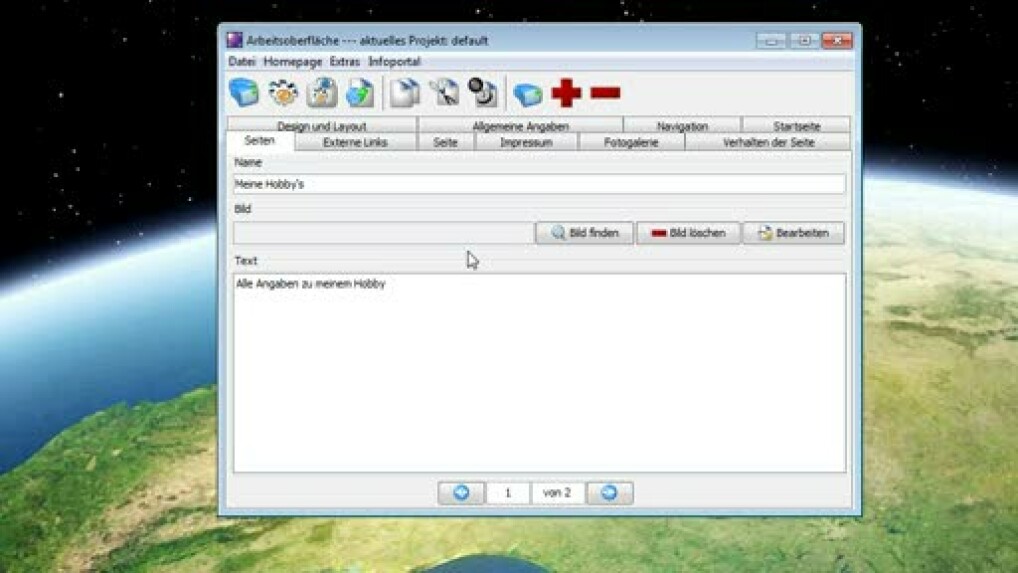The width and height of the screenshot is (1018, 573).
Task: Click the red plus icon in toolbar
Action: coord(566,93)
